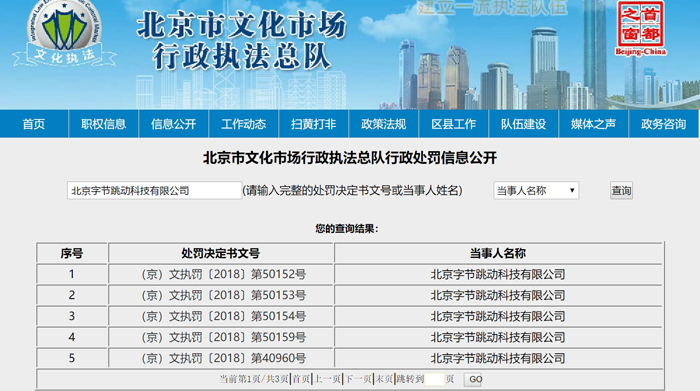
Task: Go to 队伍建设 in the navigation
Action: point(523,124)
